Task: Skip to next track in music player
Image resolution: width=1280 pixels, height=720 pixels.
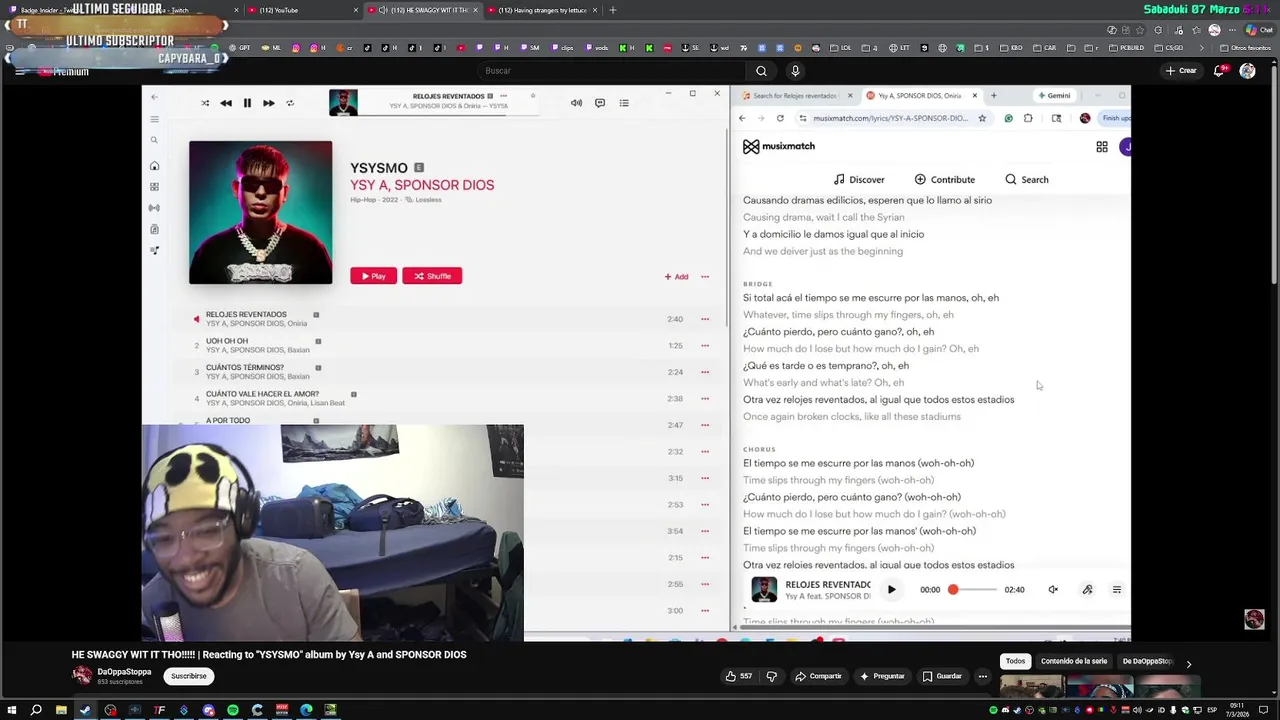Action: pos(268,103)
